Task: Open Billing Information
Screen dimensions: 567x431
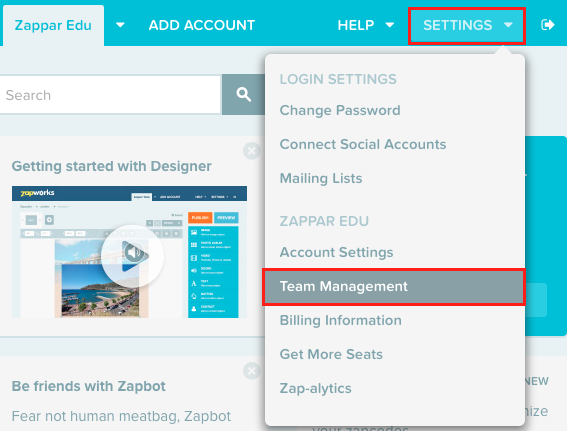Action: point(340,320)
